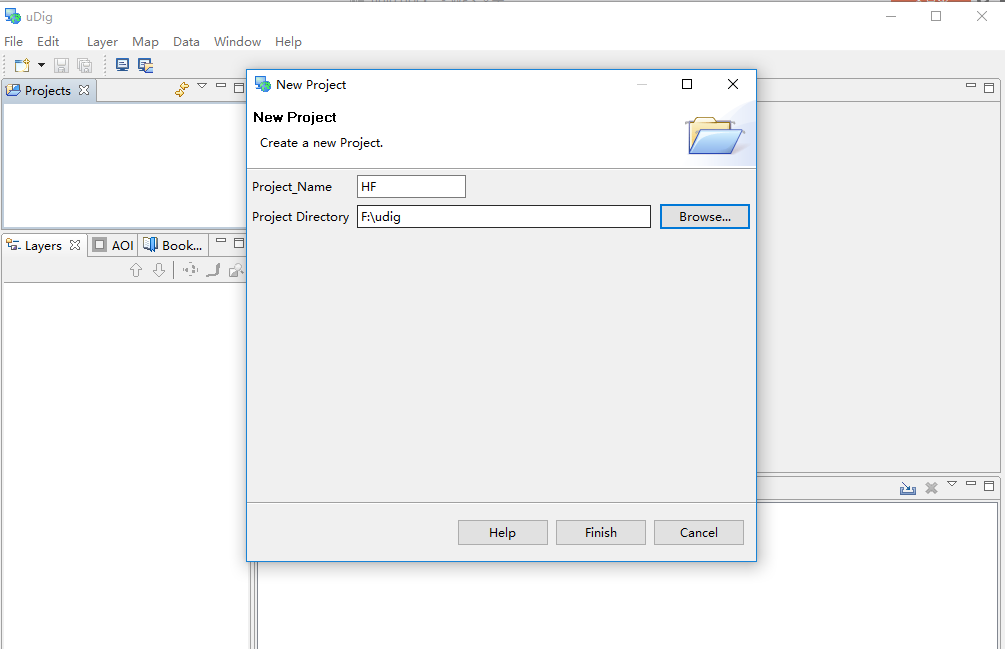Screen dimensions: 1005x649
Task: Switch to the Book... tab
Action: pos(173,245)
